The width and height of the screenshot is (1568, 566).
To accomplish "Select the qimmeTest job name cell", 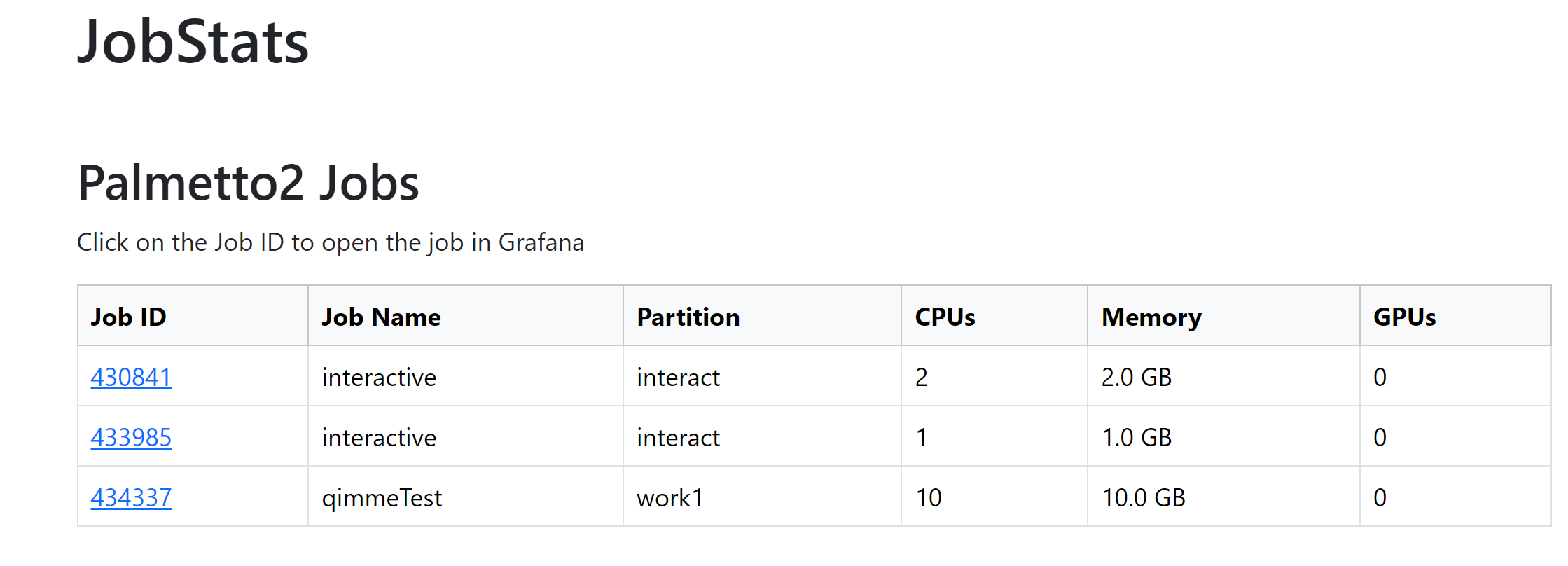I will click(382, 497).
